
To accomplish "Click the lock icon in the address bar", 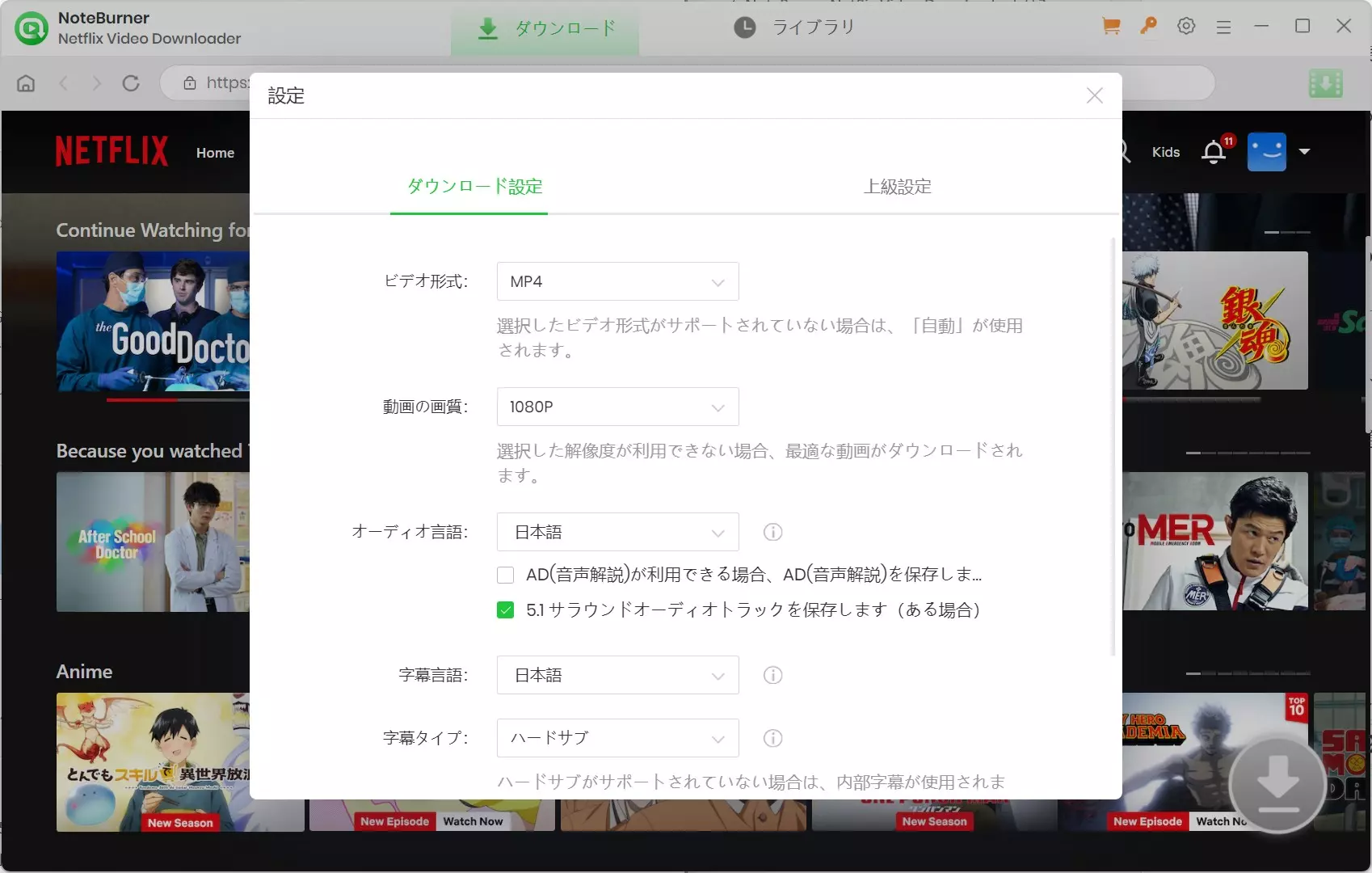I will coord(190,82).
